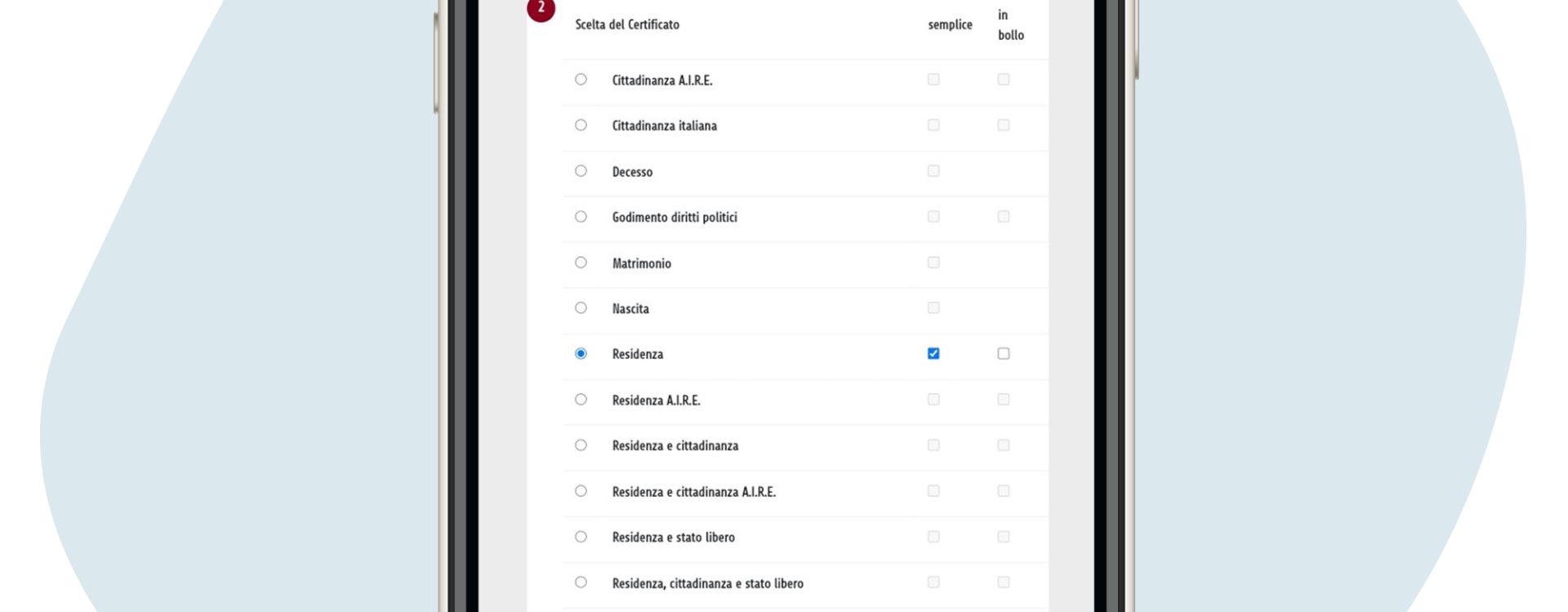This screenshot has height=612, width=1568.
Task: Select Residenza, cittadinanza e stato libero radio
Action: pyautogui.click(x=581, y=582)
